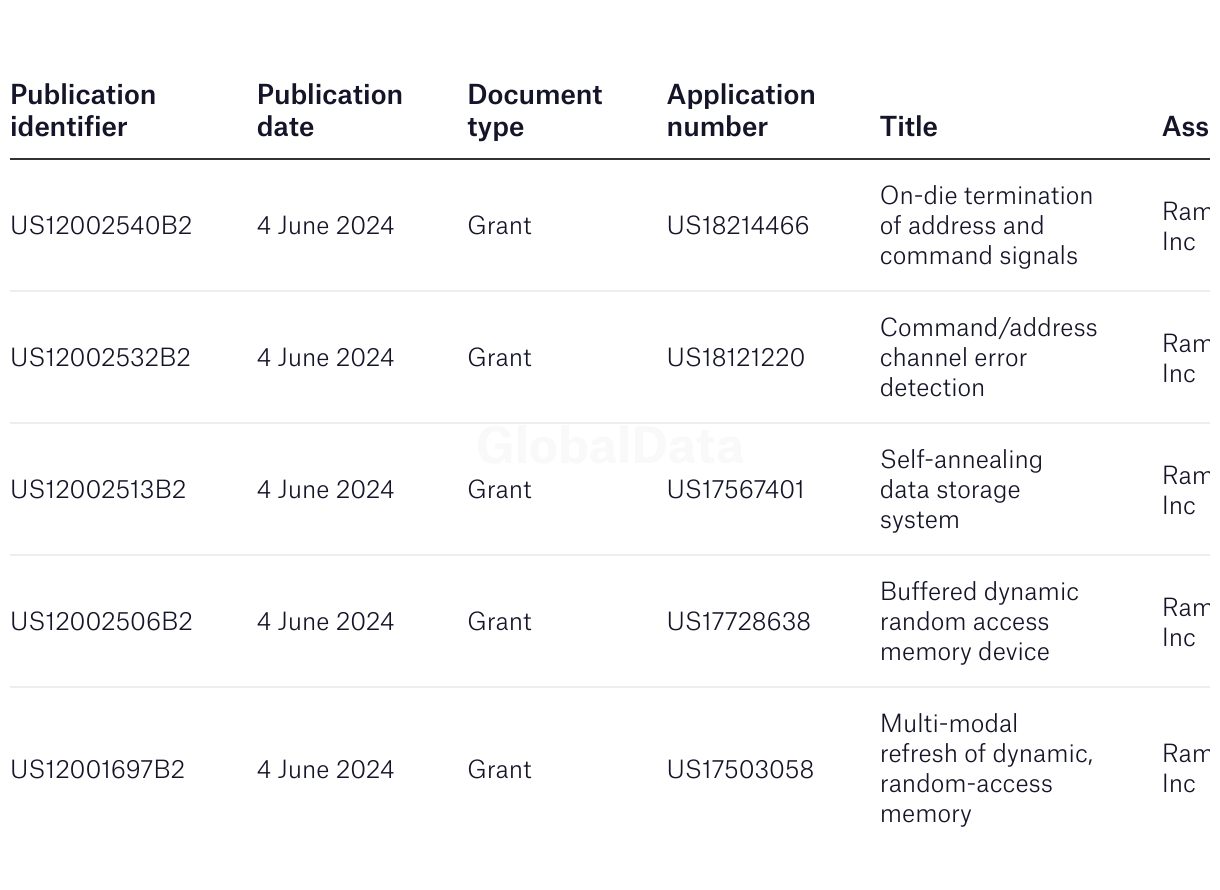Select application number US17567401
The image size is (1220, 890).
736,489
